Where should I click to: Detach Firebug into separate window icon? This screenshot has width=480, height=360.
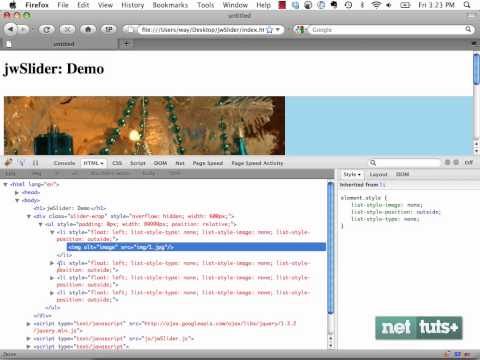point(456,162)
